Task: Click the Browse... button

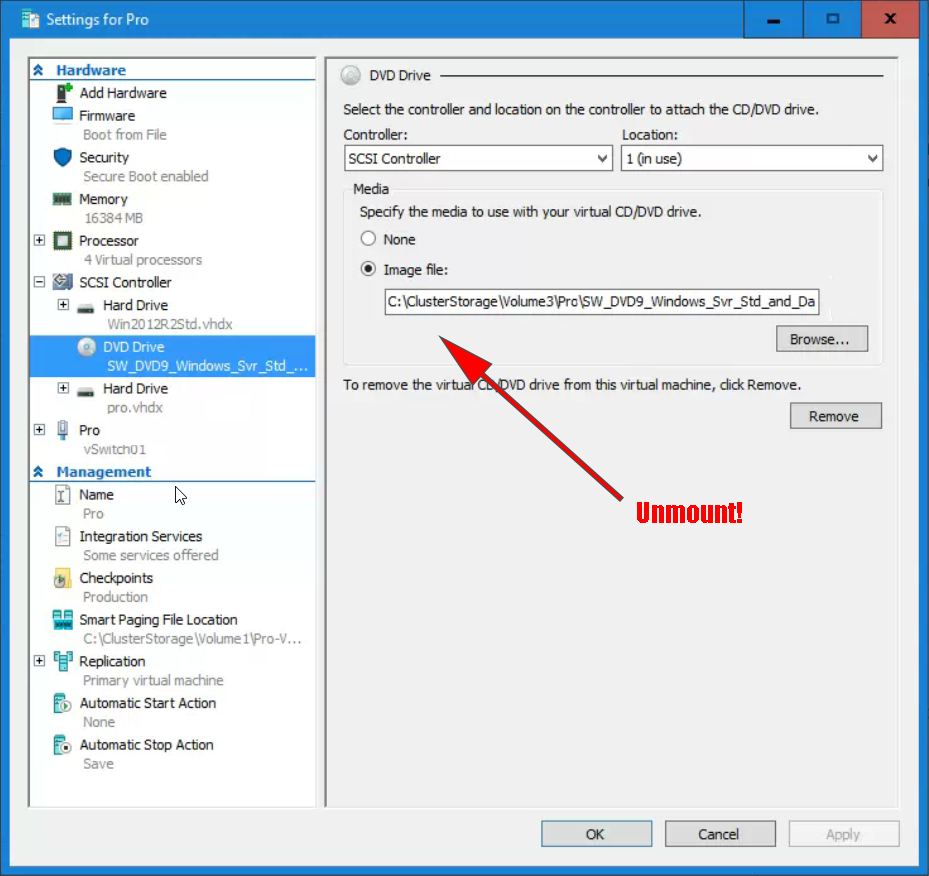Action: click(822, 339)
